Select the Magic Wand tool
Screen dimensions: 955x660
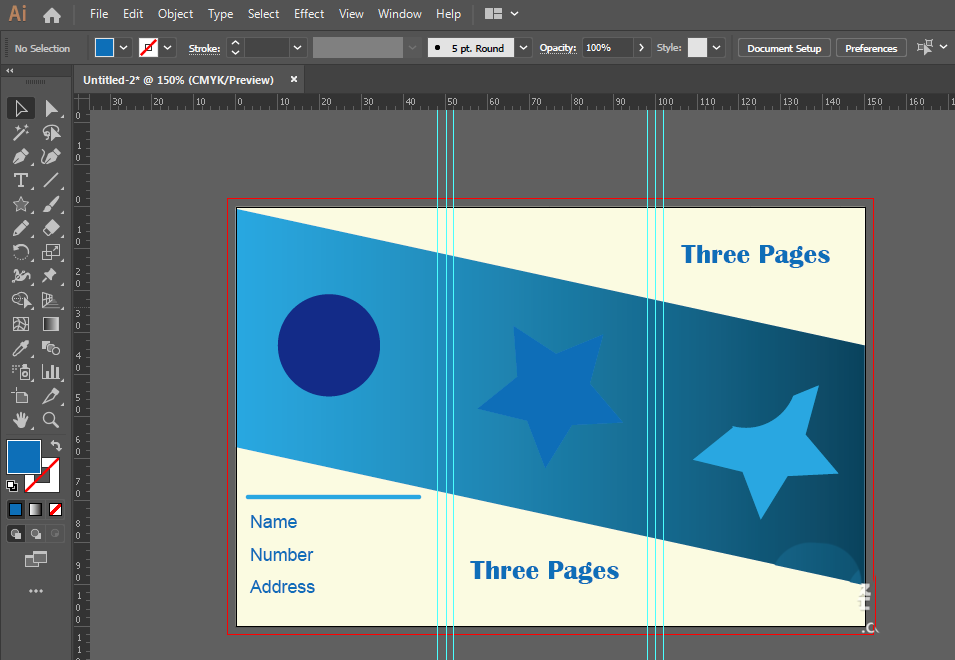(x=20, y=132)
